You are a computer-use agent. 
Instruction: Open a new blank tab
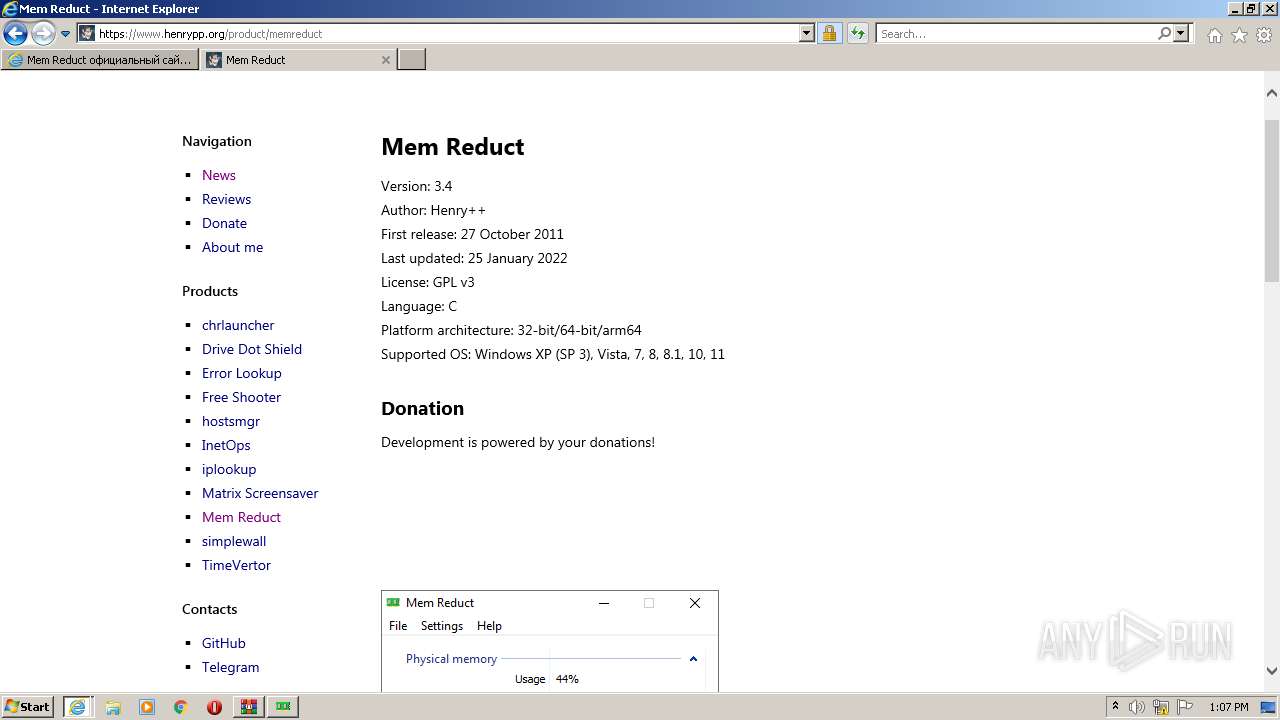coord(412,60)
